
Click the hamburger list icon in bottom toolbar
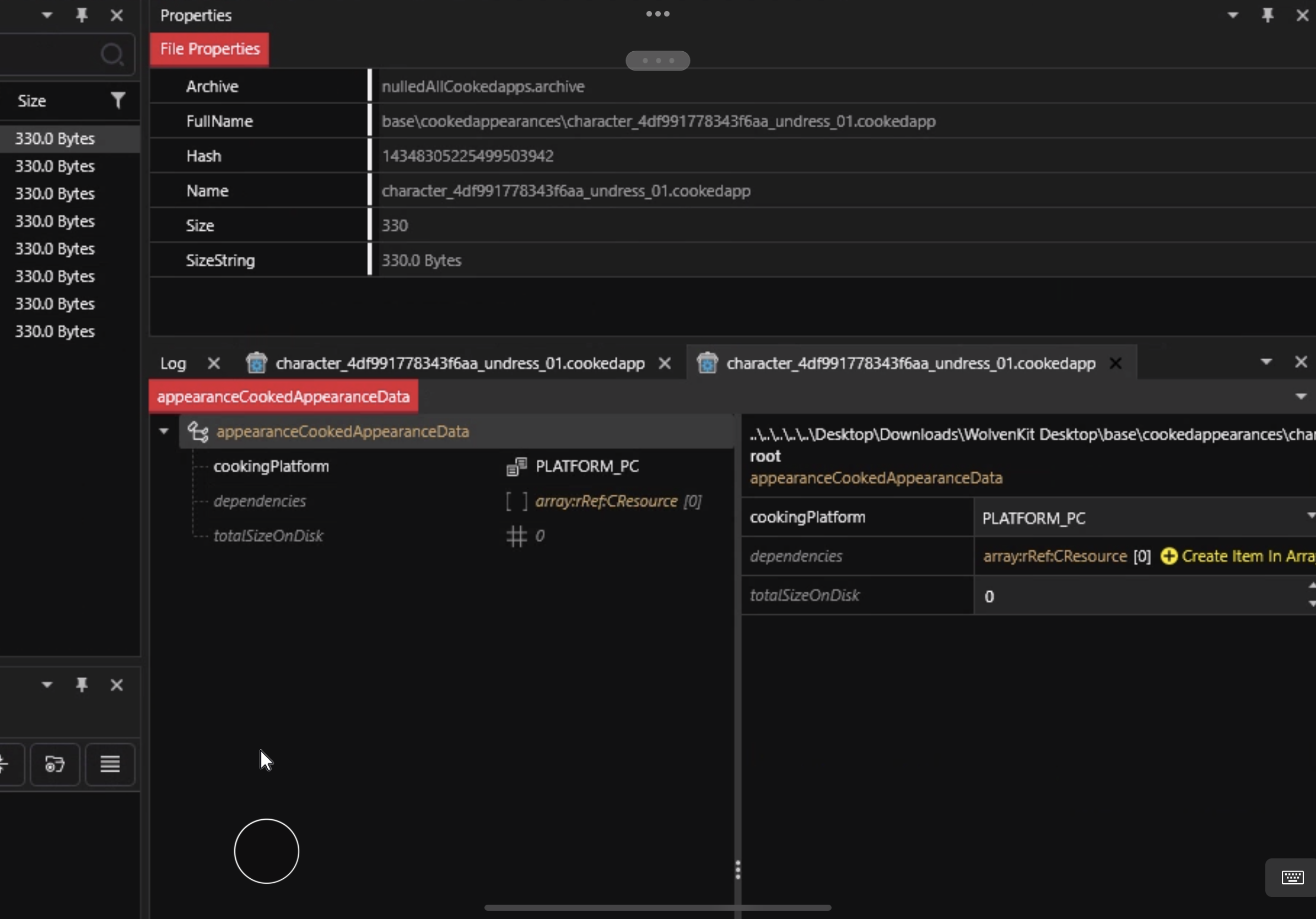[x=110, y=764]
